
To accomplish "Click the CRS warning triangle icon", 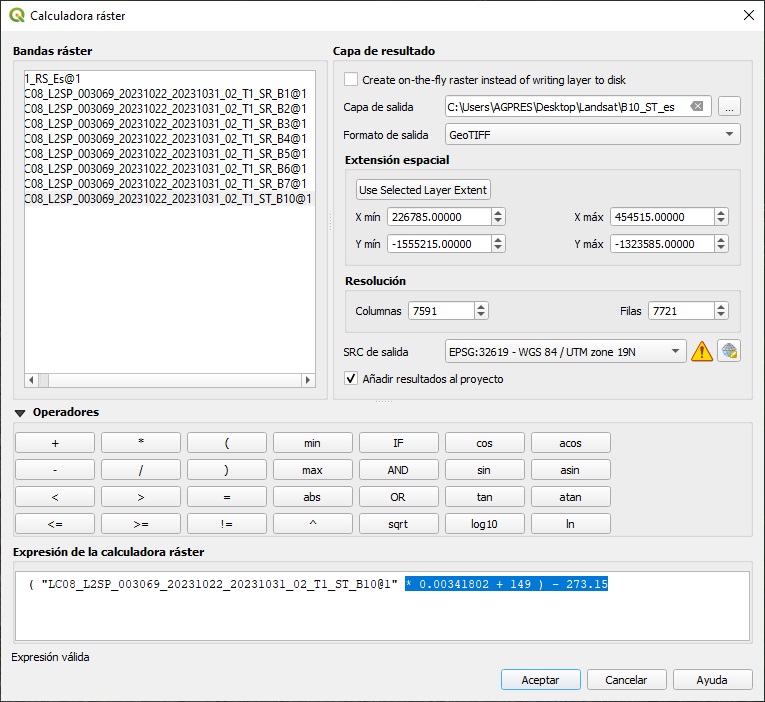I will click(702, 351).
